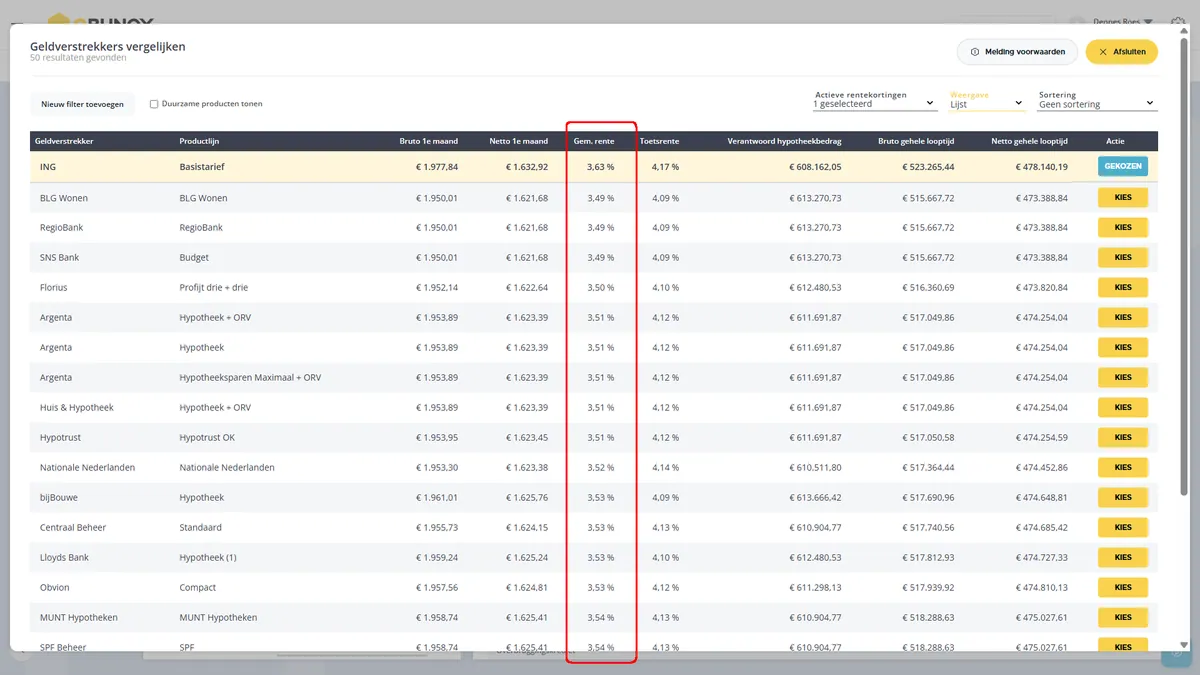Close the dialog with Afsluiten
Viewport: 1200px width, 675px height.
pos(1122,52)
